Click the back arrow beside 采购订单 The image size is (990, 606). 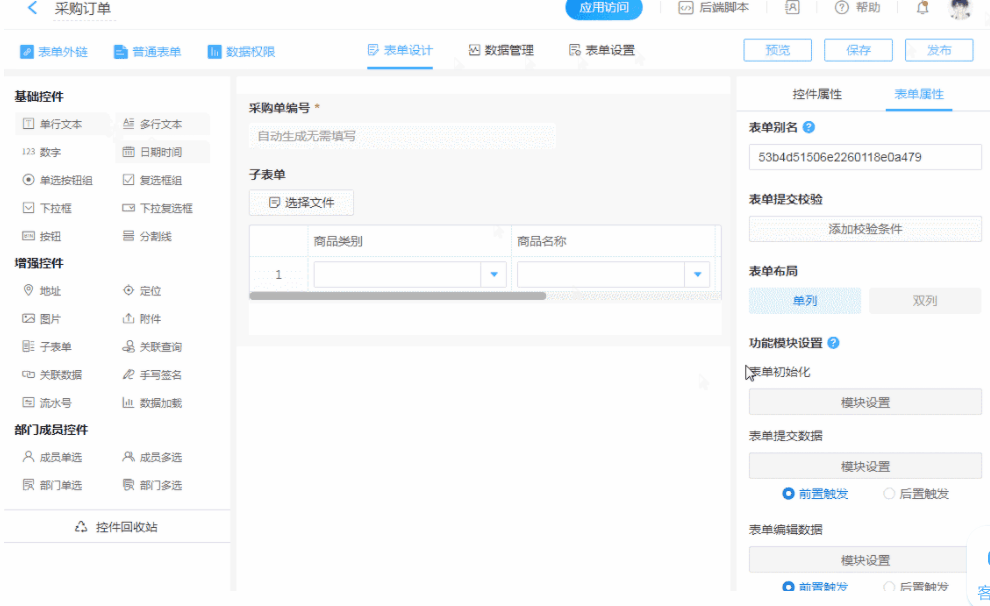point(33,9)
